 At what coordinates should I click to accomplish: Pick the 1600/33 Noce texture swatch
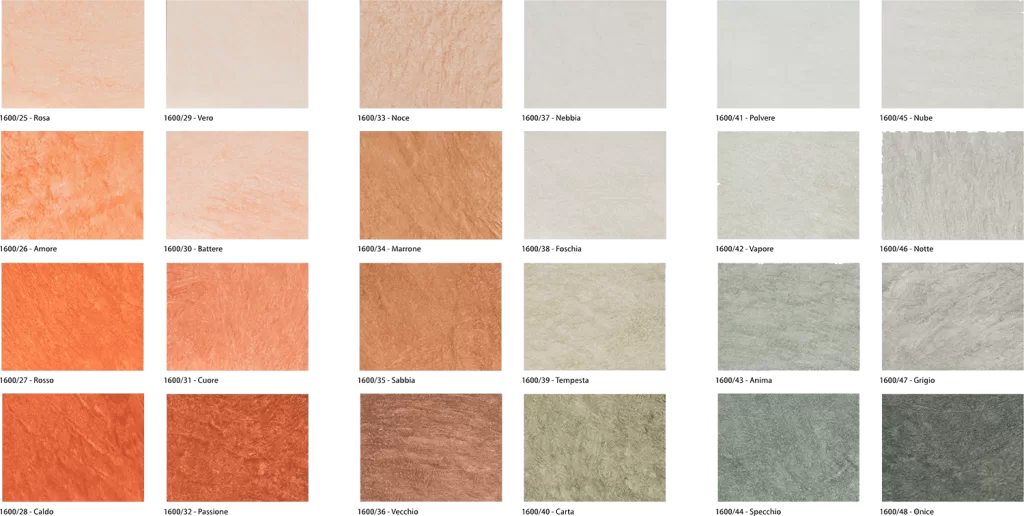(x=431, y=54)
